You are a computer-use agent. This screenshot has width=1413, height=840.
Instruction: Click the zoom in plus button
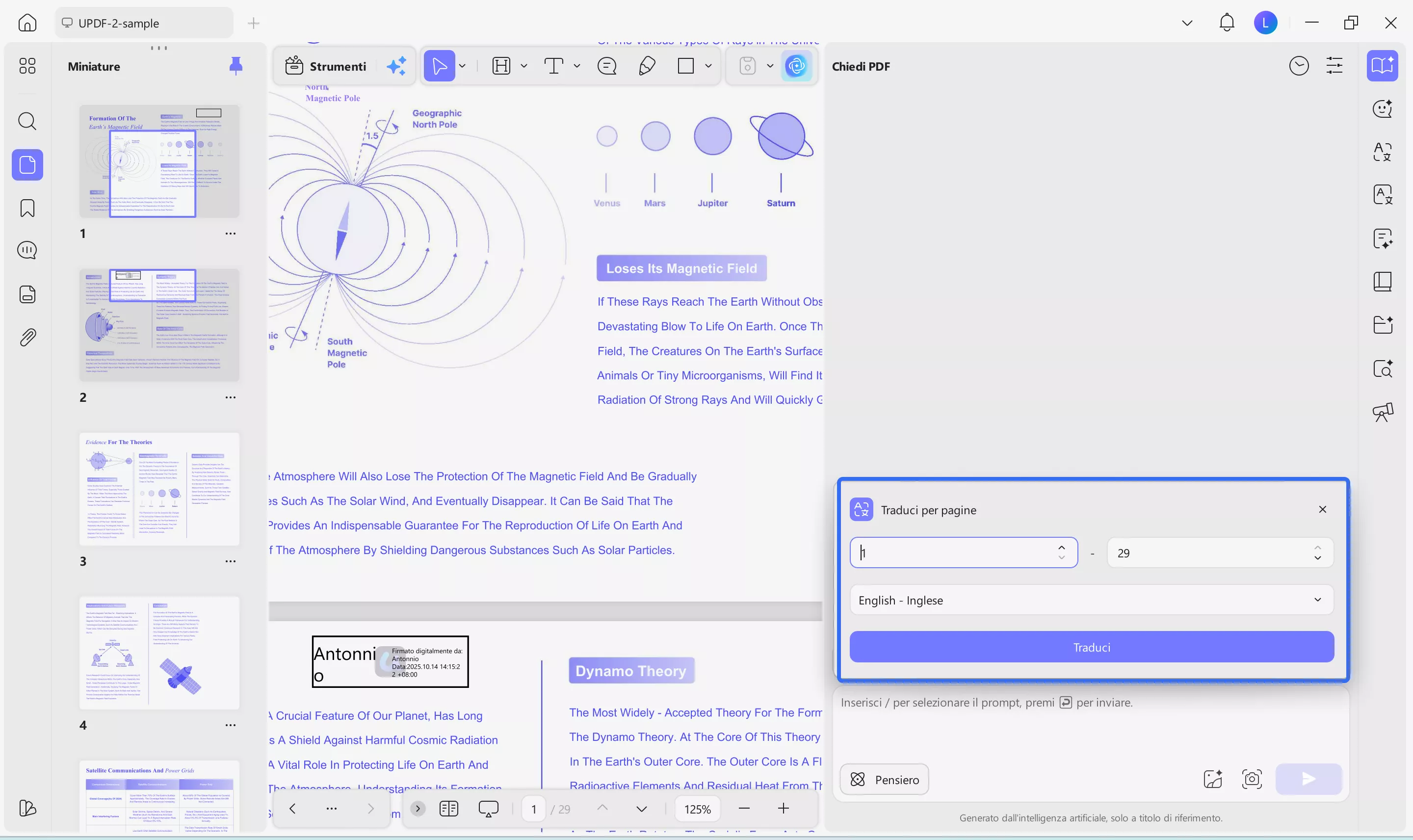point(783,809)
